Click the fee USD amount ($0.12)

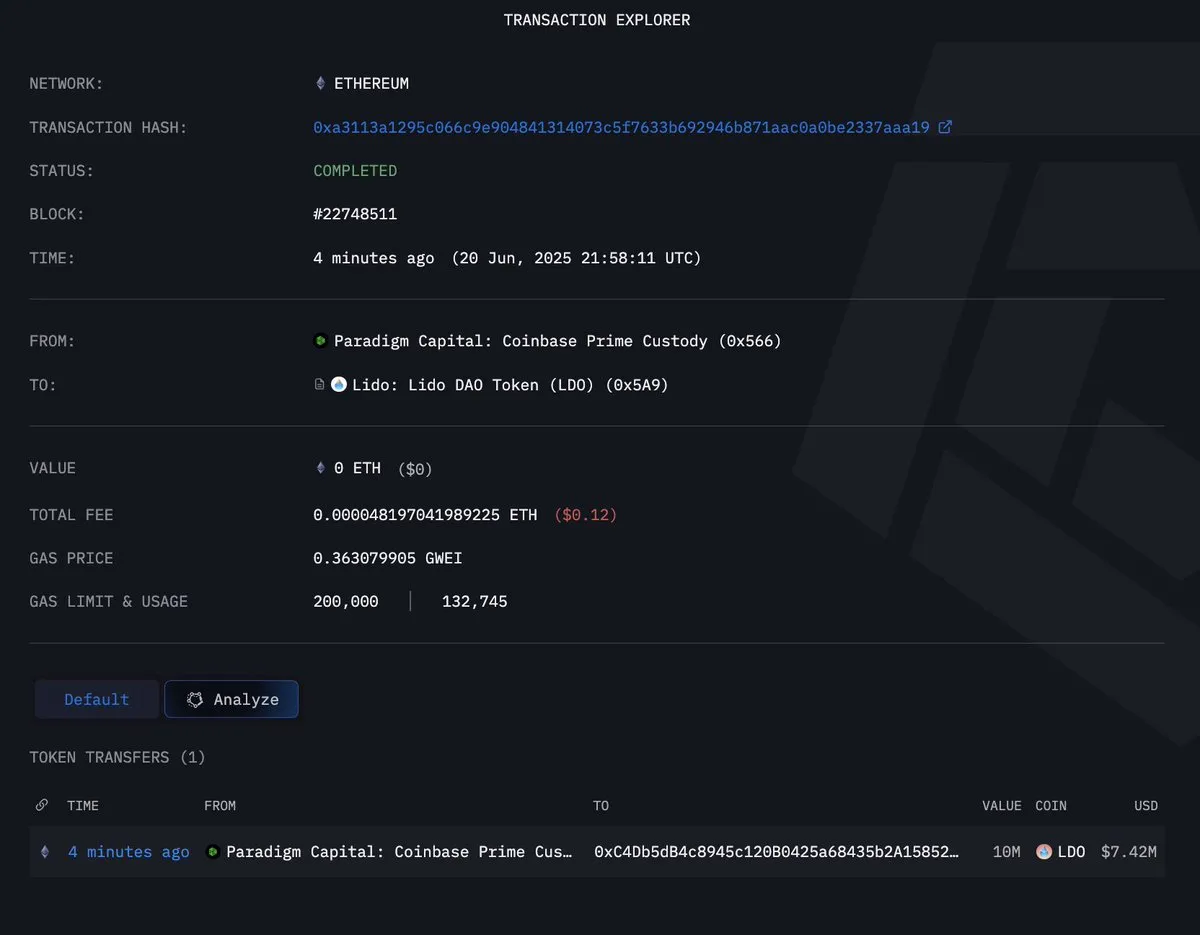point(585,515)
